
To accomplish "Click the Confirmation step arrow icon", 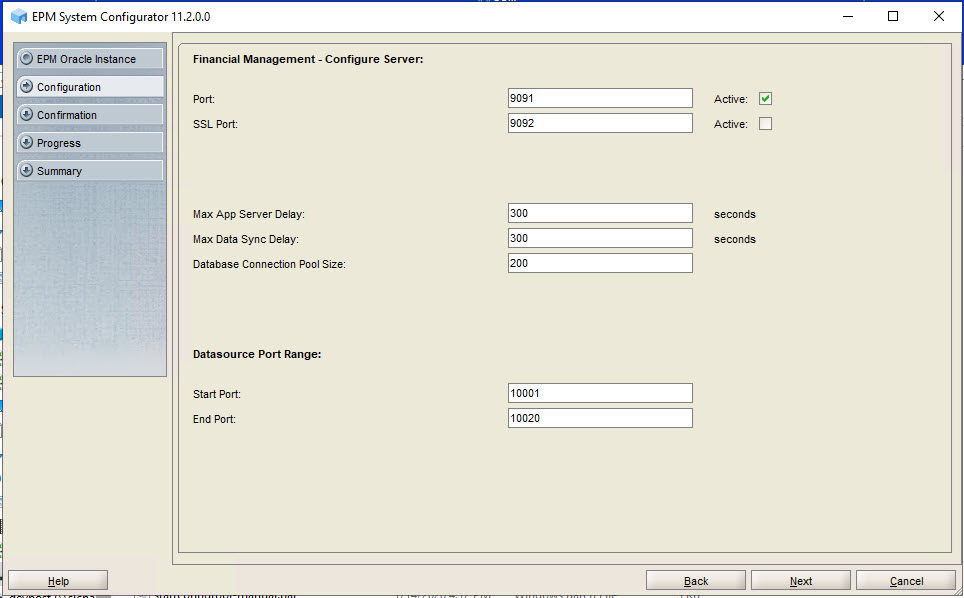I will [26, 114].
